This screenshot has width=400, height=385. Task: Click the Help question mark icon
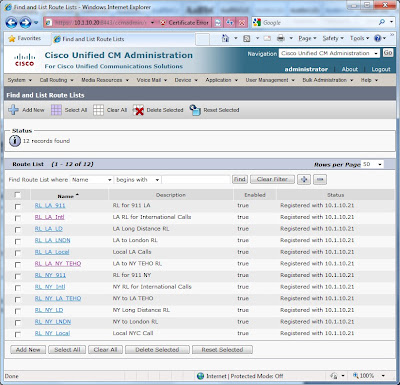(377, 38)
